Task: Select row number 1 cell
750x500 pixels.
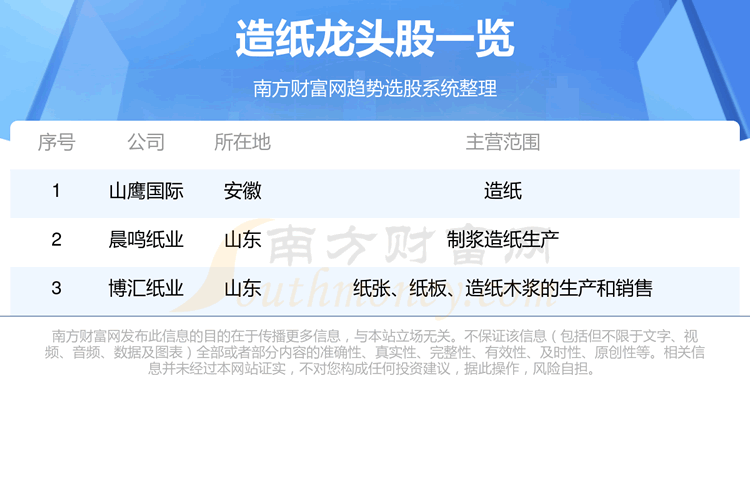Action: (56, 190)
